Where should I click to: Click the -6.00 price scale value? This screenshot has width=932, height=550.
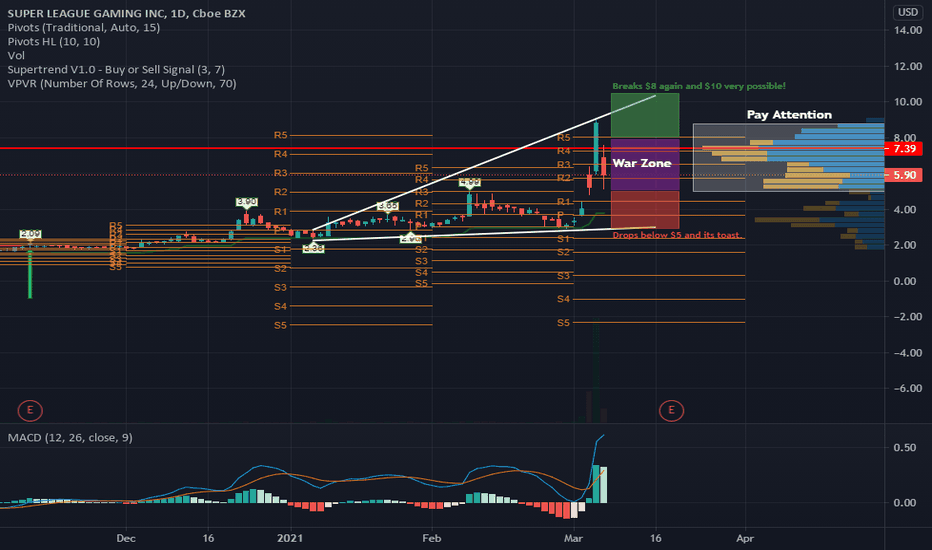(908, 388)
